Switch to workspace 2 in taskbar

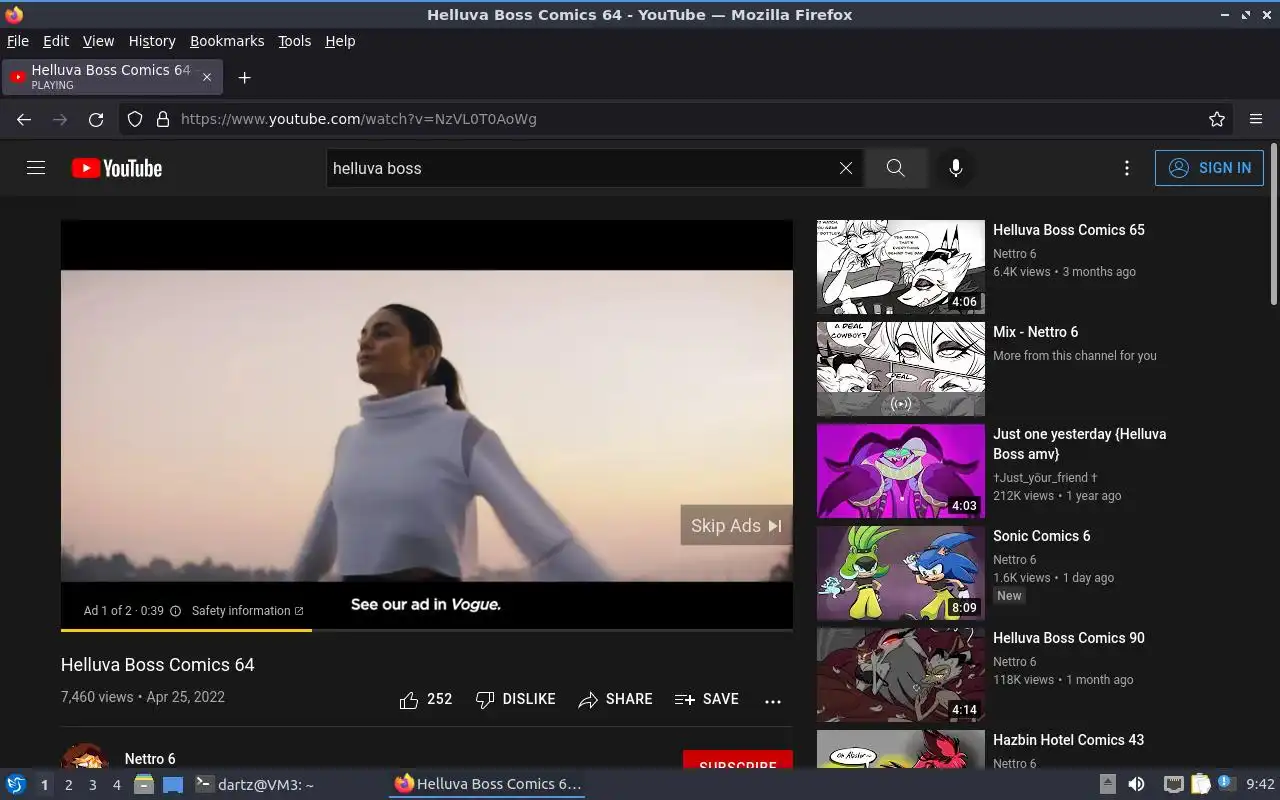(x=68, y=785)
